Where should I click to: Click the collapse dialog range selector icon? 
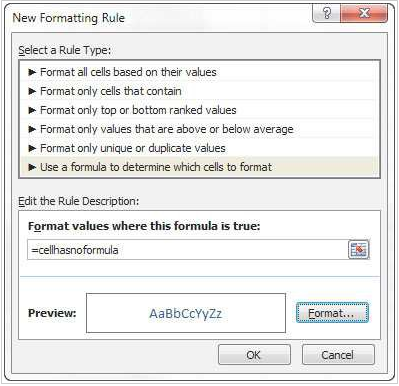[x=359, y=249]
